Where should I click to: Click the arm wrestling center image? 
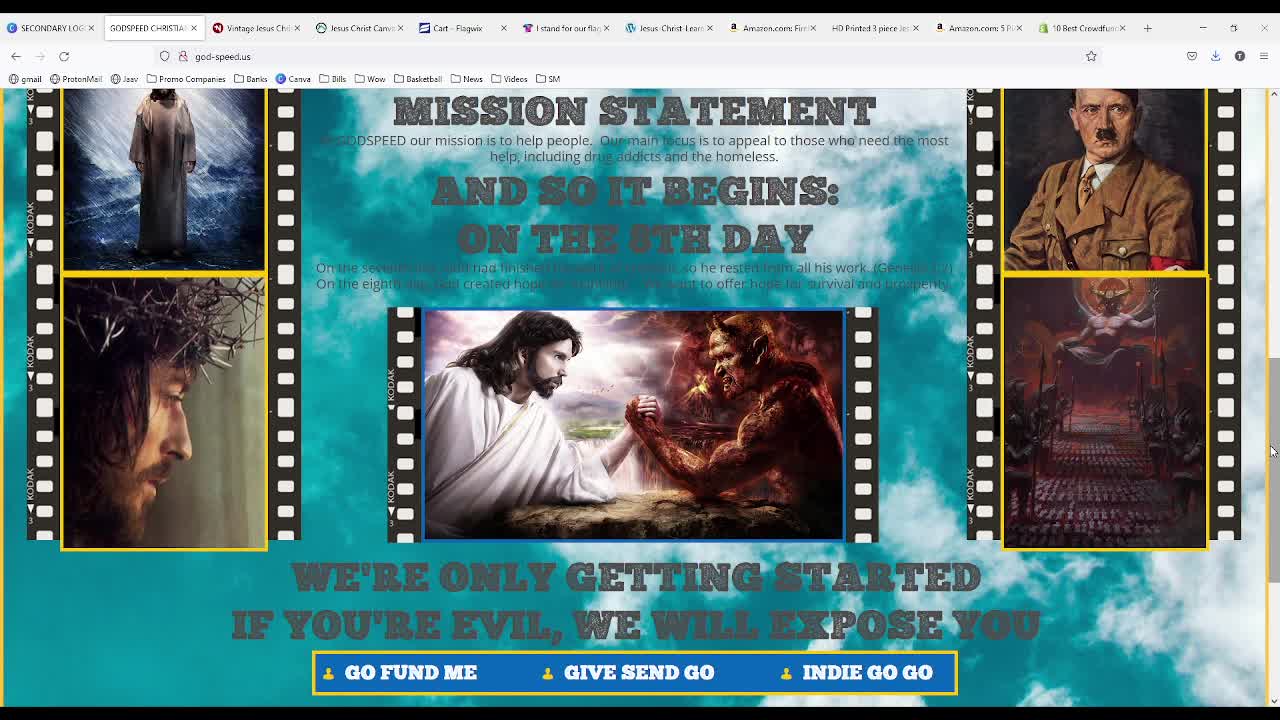633,425
